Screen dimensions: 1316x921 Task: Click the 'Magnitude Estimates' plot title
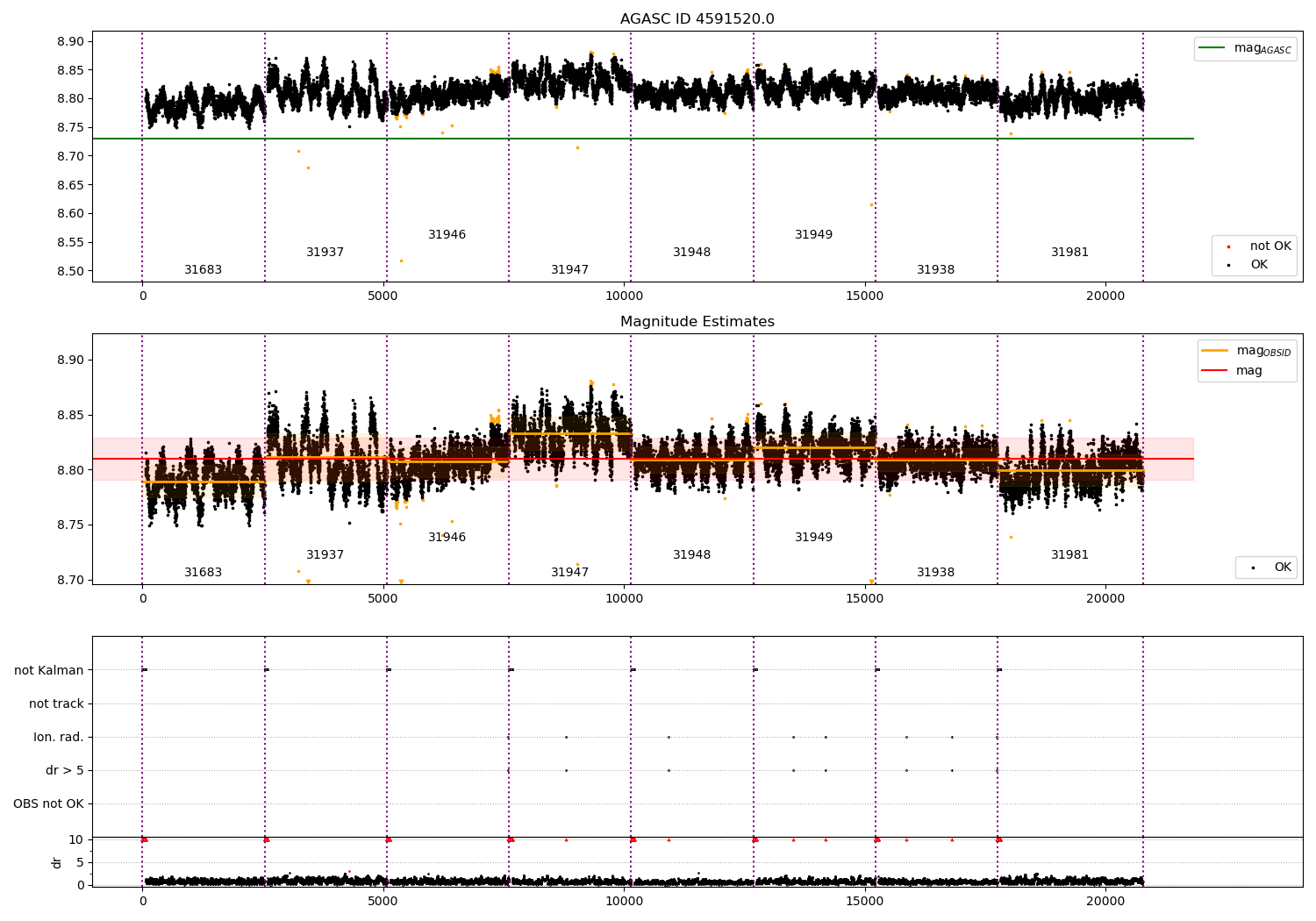(x=697, y=322)
